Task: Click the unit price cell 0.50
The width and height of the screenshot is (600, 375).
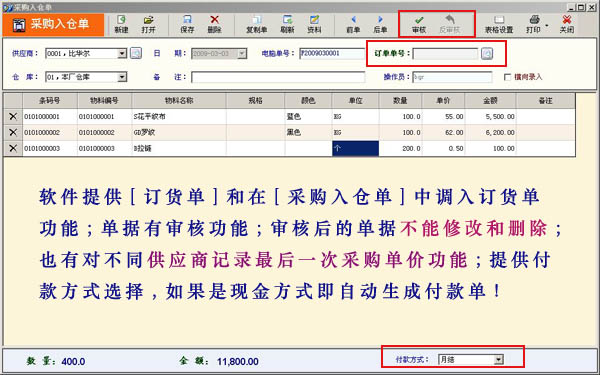Action: click(443, 148)
